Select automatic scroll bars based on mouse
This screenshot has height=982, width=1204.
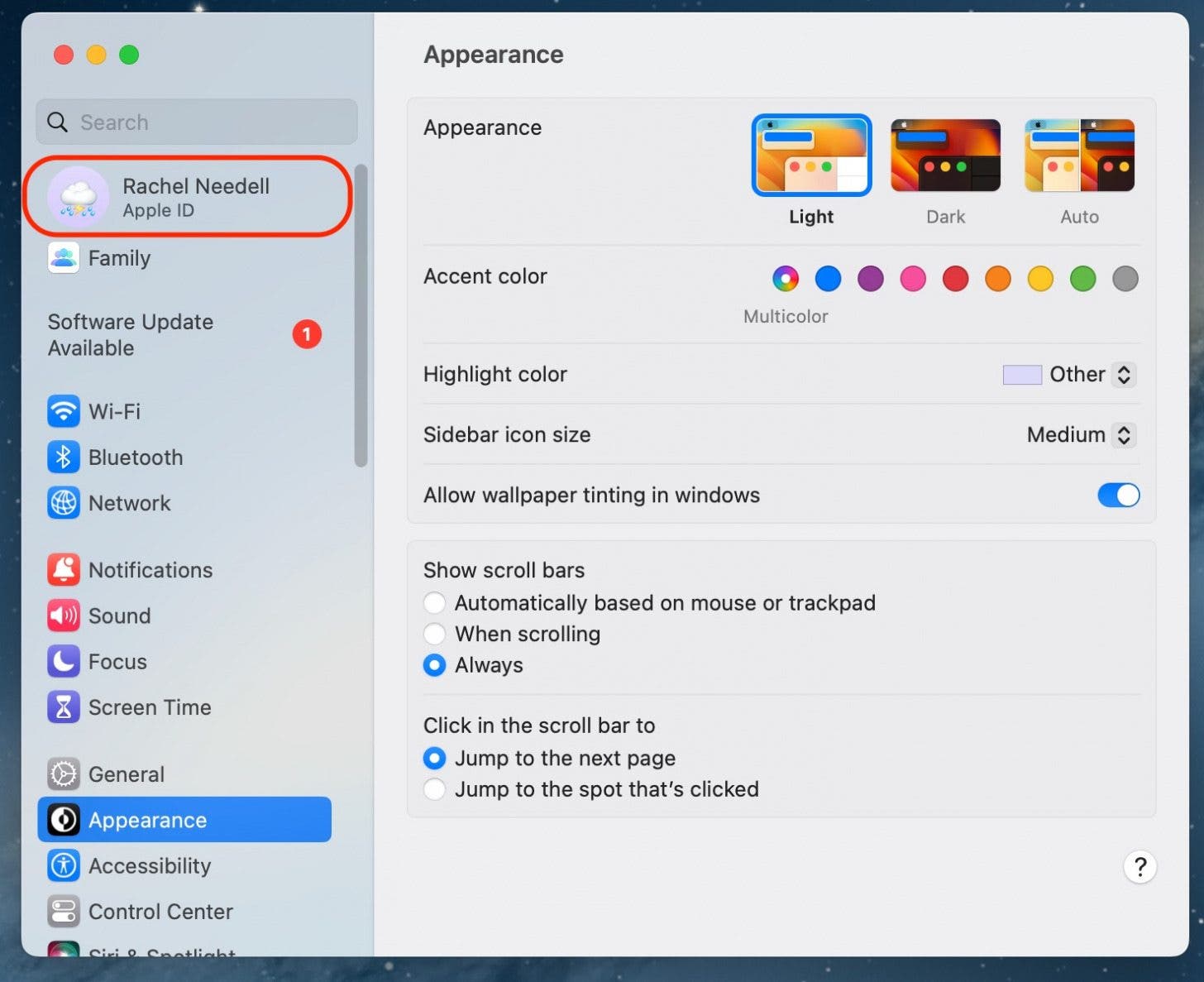pos(435,603)
